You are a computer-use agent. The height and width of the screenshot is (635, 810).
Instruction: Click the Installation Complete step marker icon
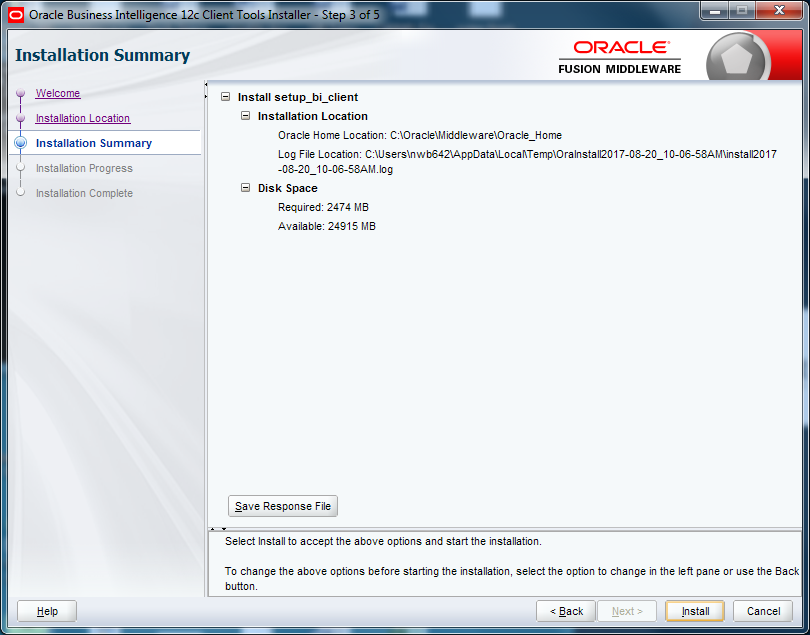[22, 193]
